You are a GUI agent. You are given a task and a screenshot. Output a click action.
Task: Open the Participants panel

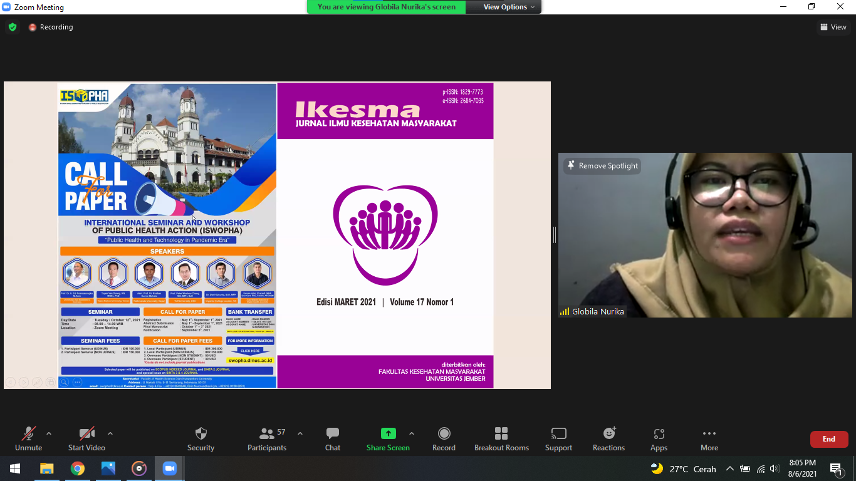(266, 436)
